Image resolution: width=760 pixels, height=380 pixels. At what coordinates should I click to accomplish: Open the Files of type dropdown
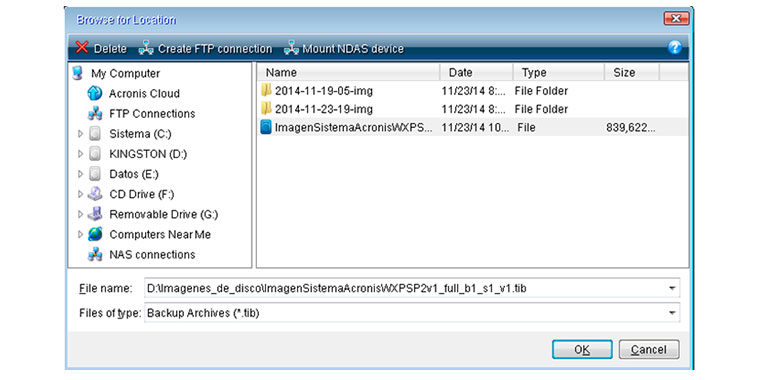pos(672,313)
